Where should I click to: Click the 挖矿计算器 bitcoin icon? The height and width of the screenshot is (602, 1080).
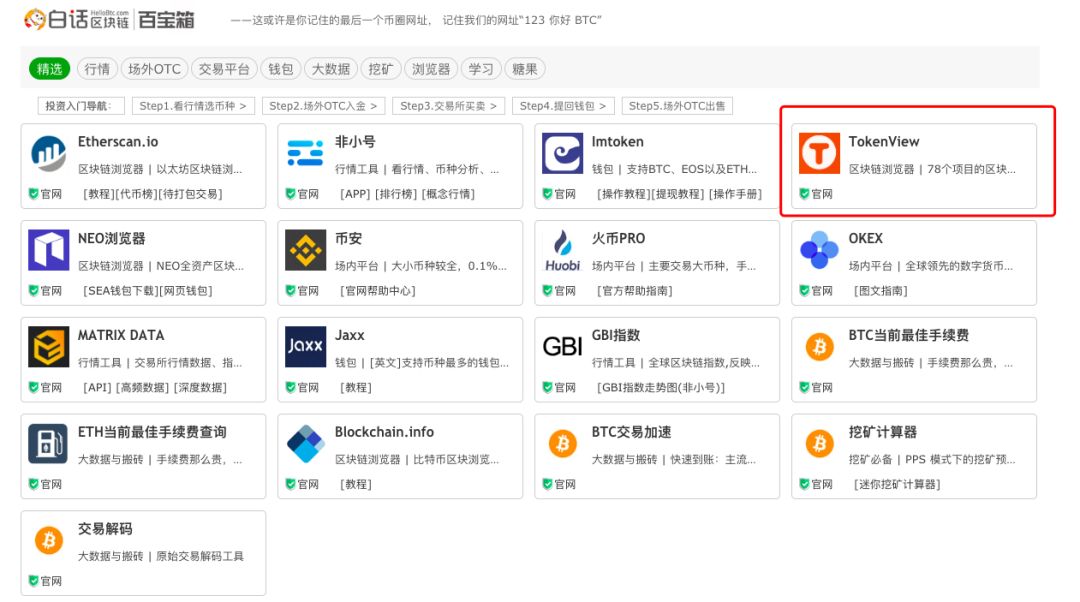click(x=819, y=443)
